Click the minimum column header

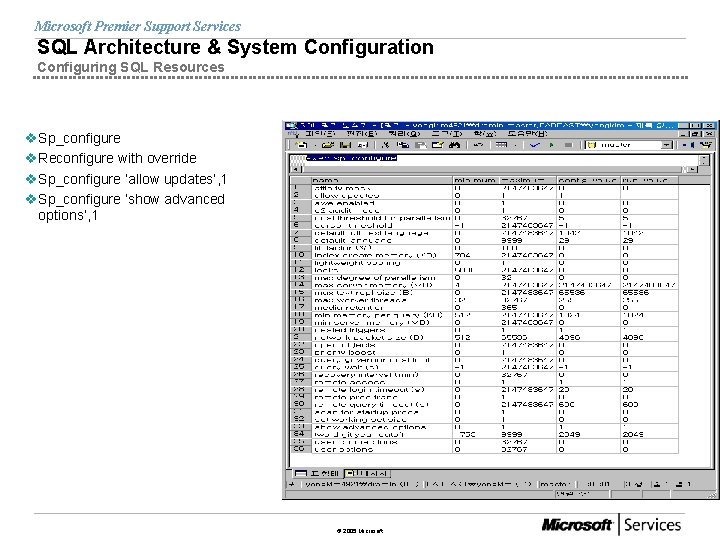tap(476, 180)
